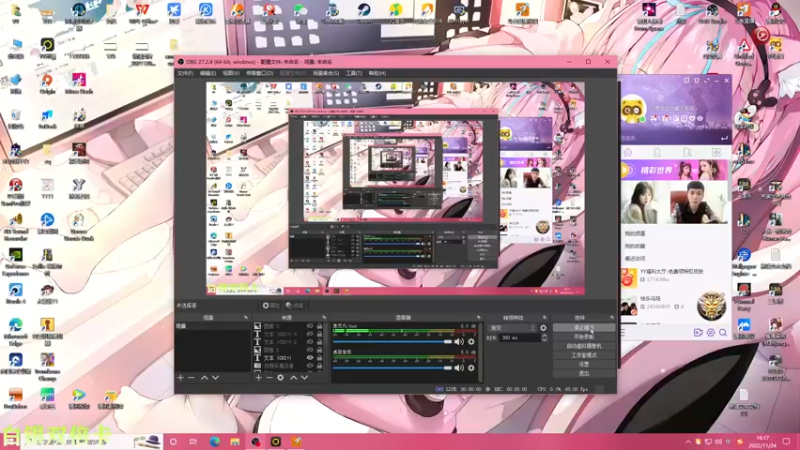Open the 工具(T) menu
Screen dimensions: 800x450
coord(354,73)
